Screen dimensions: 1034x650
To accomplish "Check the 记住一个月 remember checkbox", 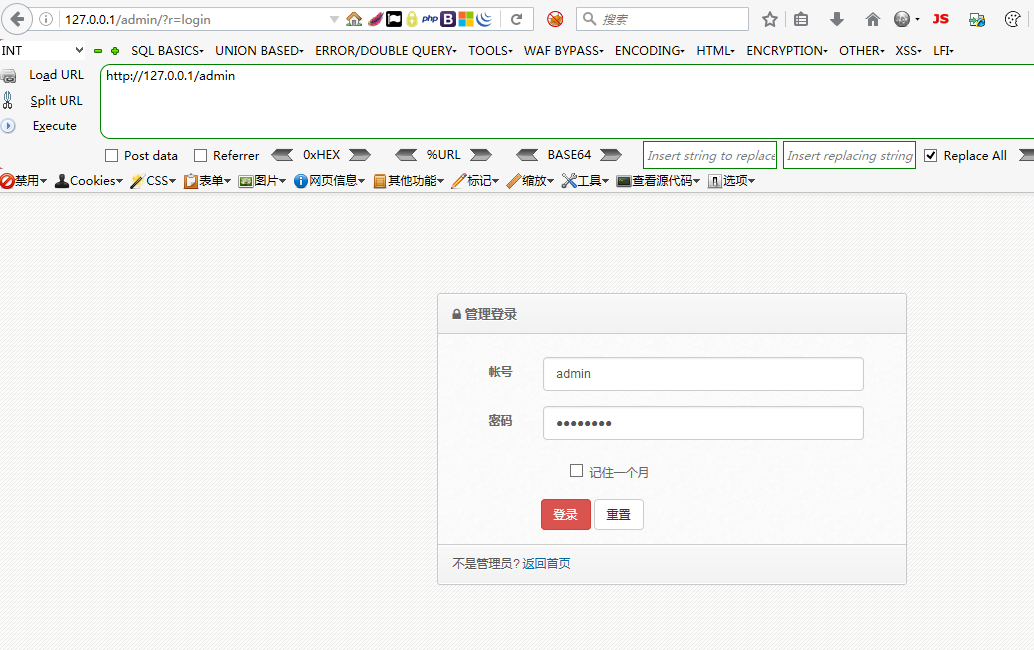I will tap(576, 471).
